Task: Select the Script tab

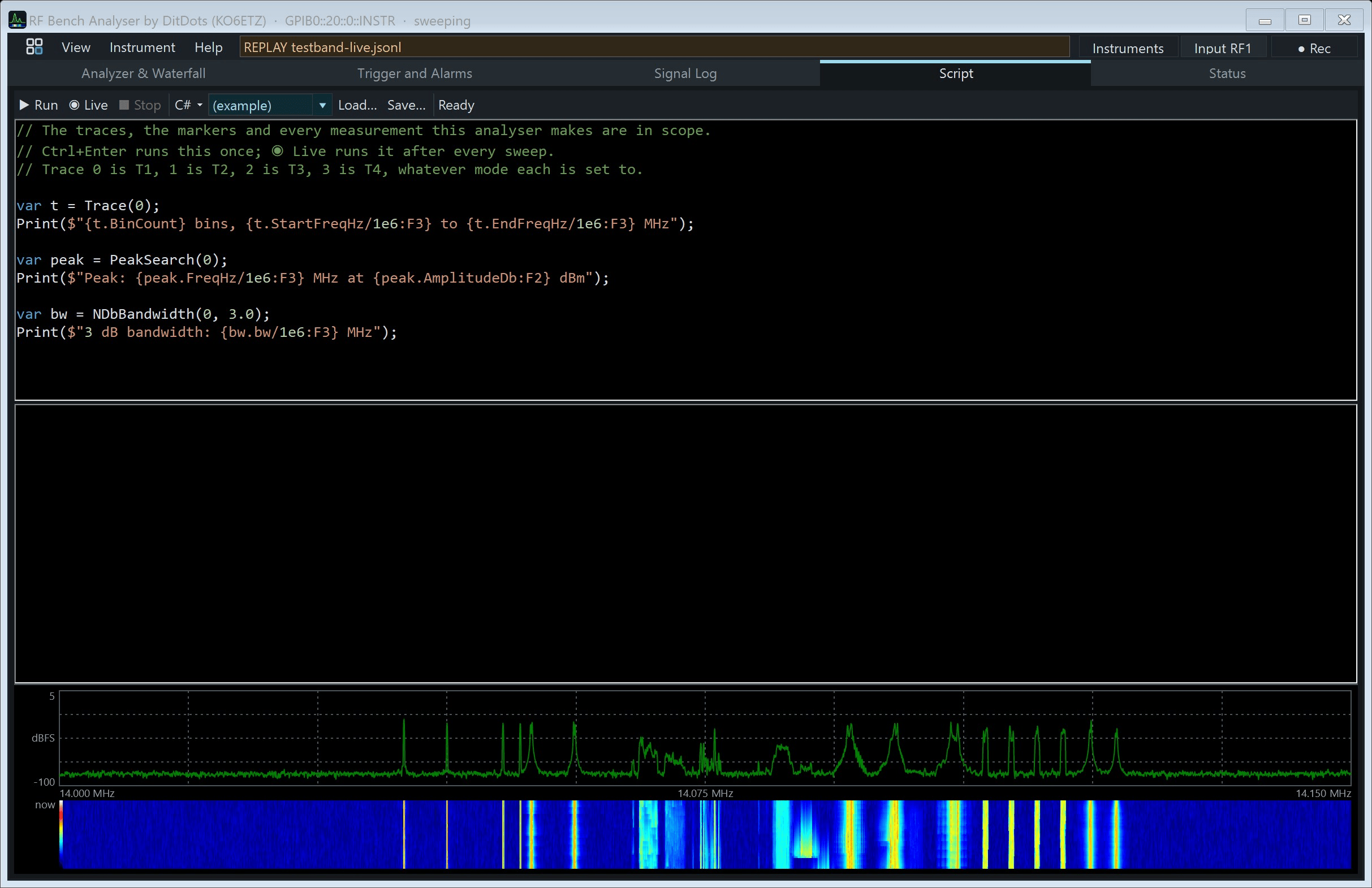Action: (956, 73)
